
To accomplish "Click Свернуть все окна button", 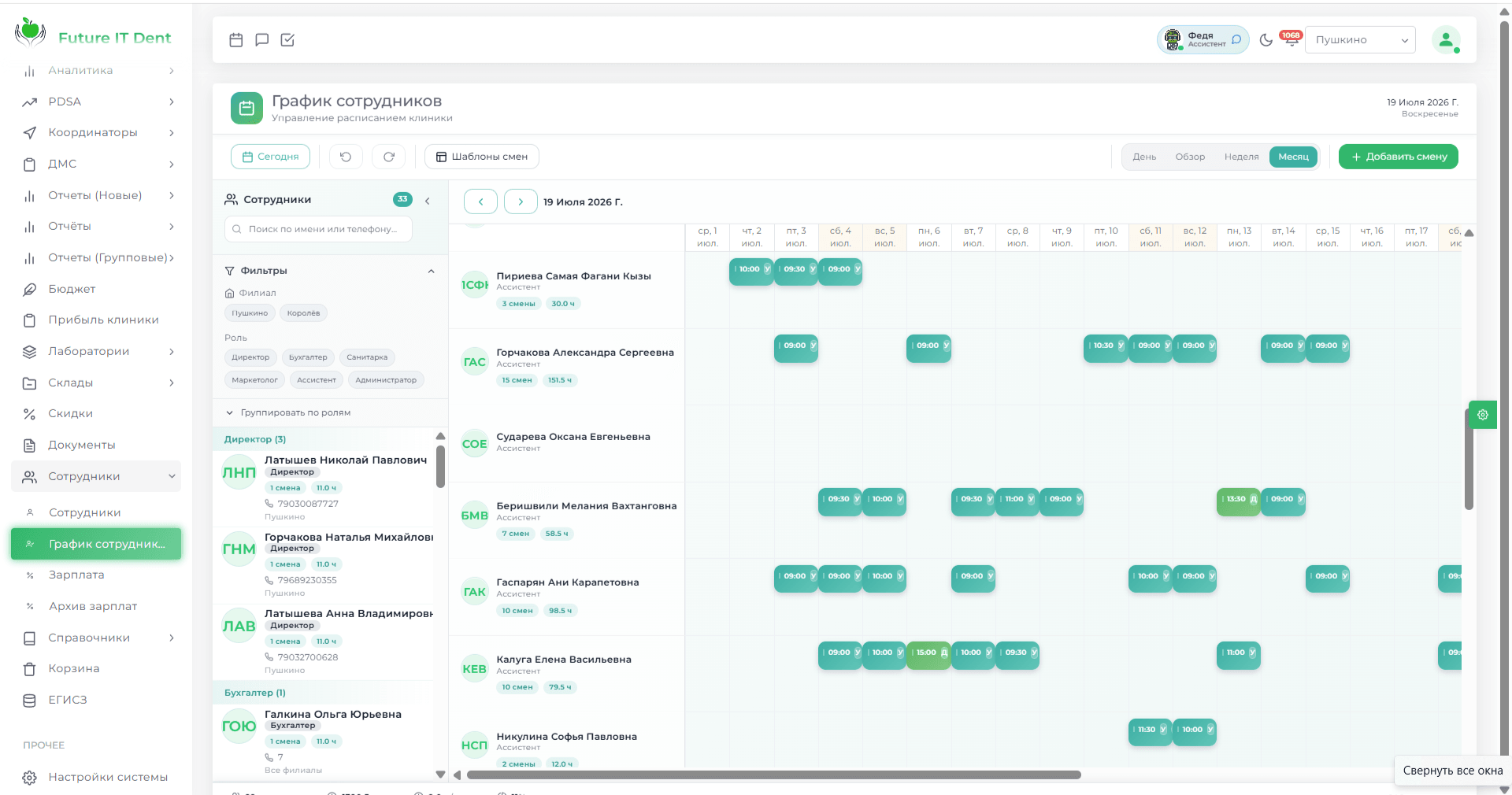I will 1452,771.
